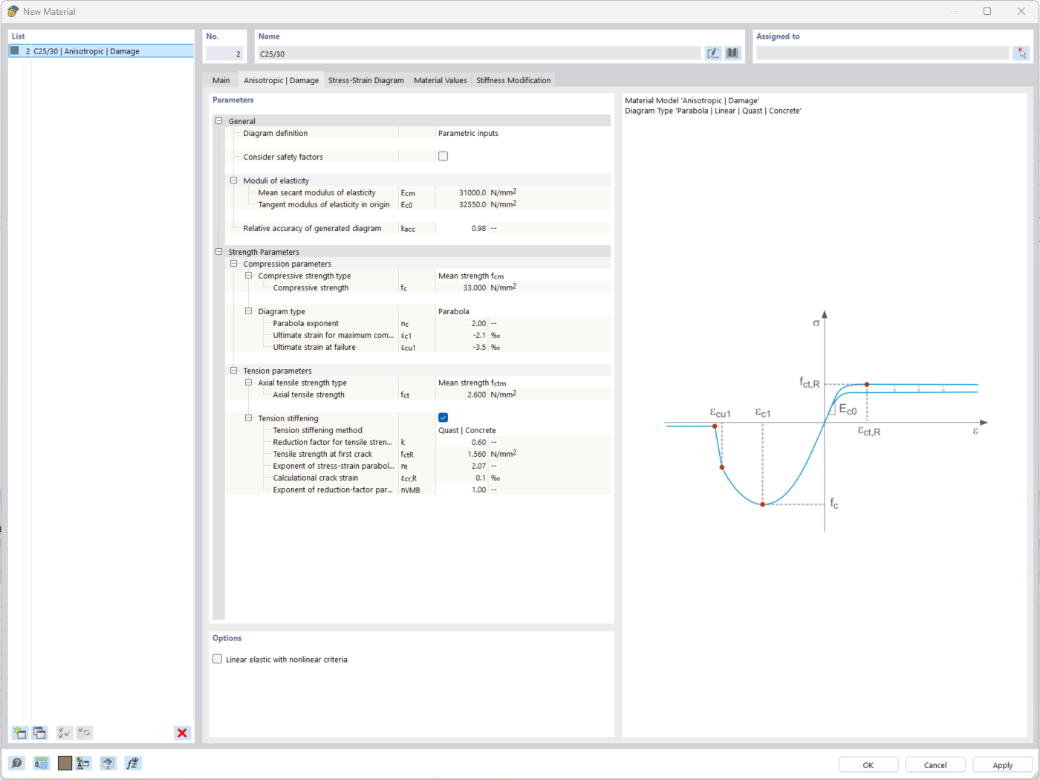Click the edit name icon beside the Name field

pyautogui.click(x=713, y=54)
